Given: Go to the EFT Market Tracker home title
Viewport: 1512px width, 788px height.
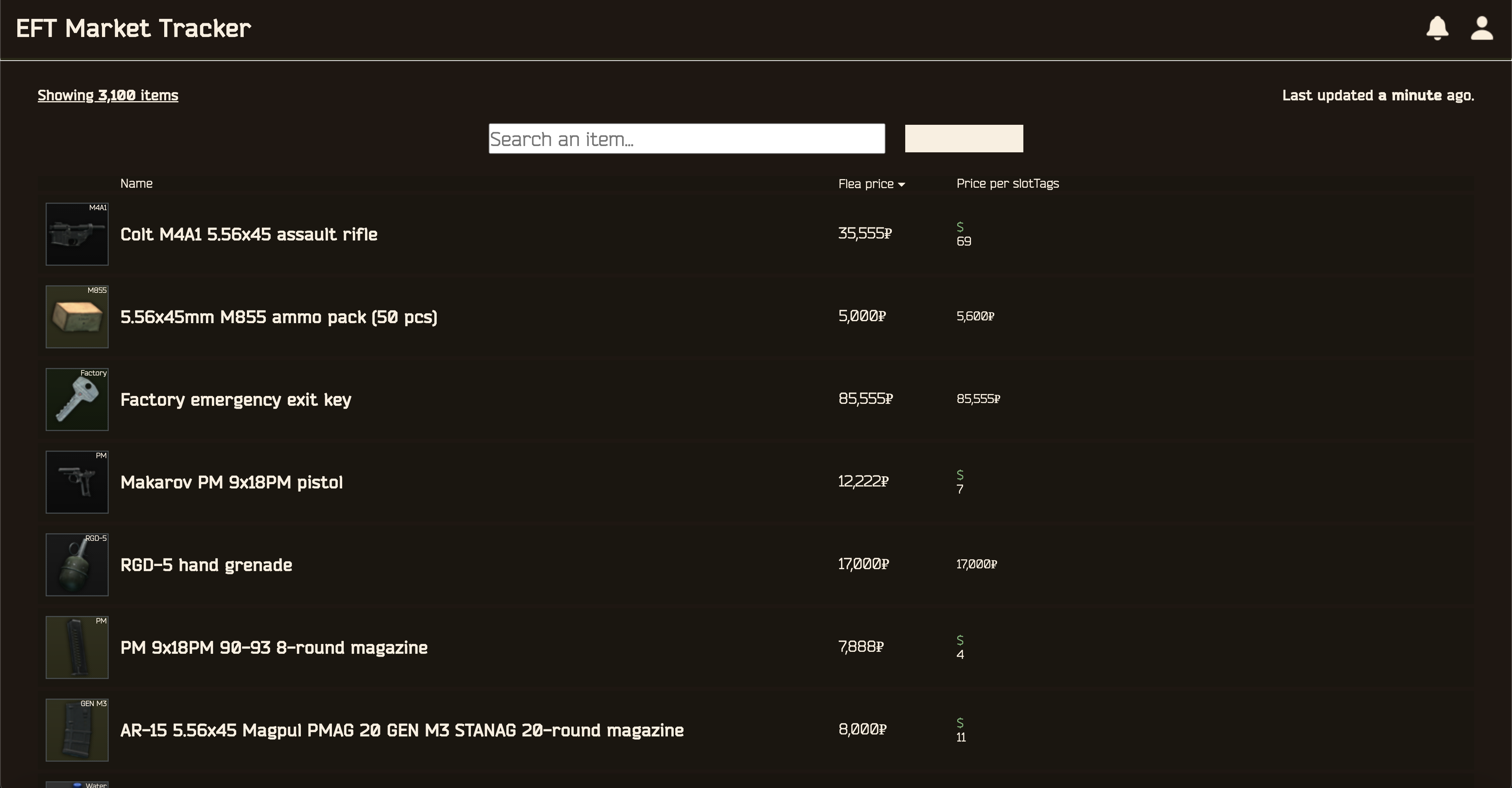Looking at the screenshot, I should tap(133, 28).
